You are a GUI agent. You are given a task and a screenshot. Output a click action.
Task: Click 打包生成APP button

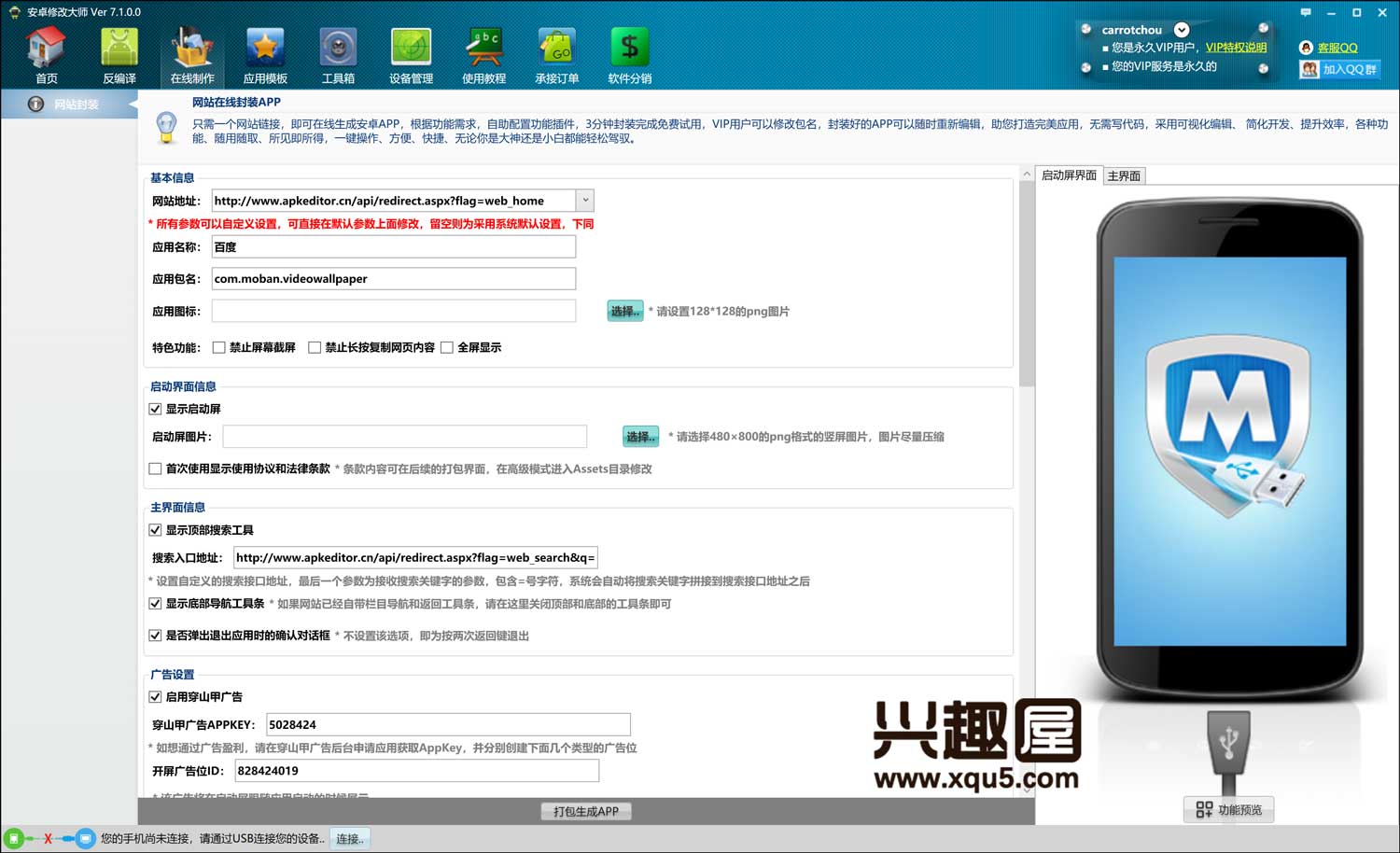point(586,812)
